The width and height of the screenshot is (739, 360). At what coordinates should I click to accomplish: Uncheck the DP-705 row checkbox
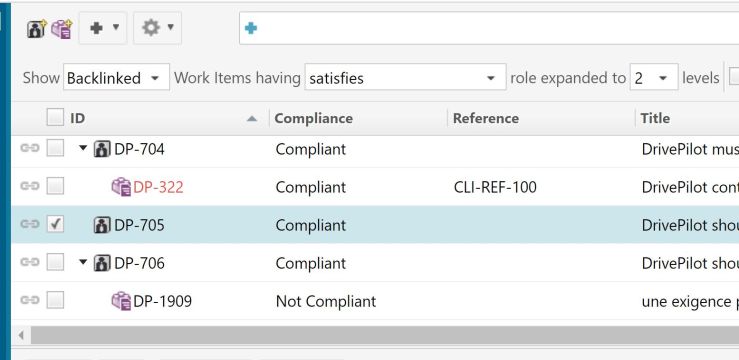55,224
